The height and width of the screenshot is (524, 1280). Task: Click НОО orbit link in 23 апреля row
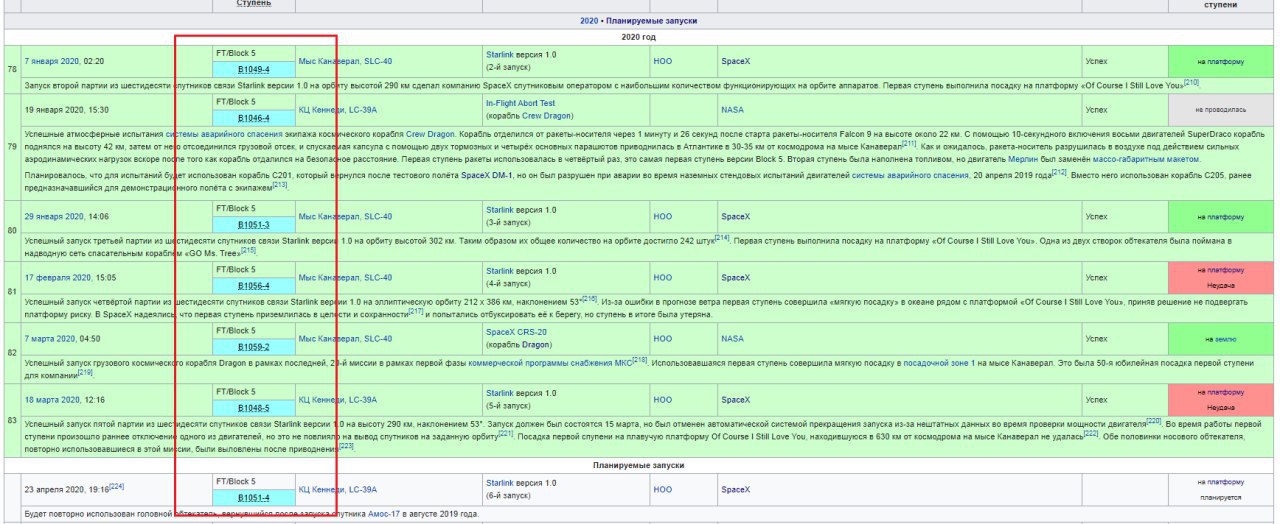click(663, 489)
